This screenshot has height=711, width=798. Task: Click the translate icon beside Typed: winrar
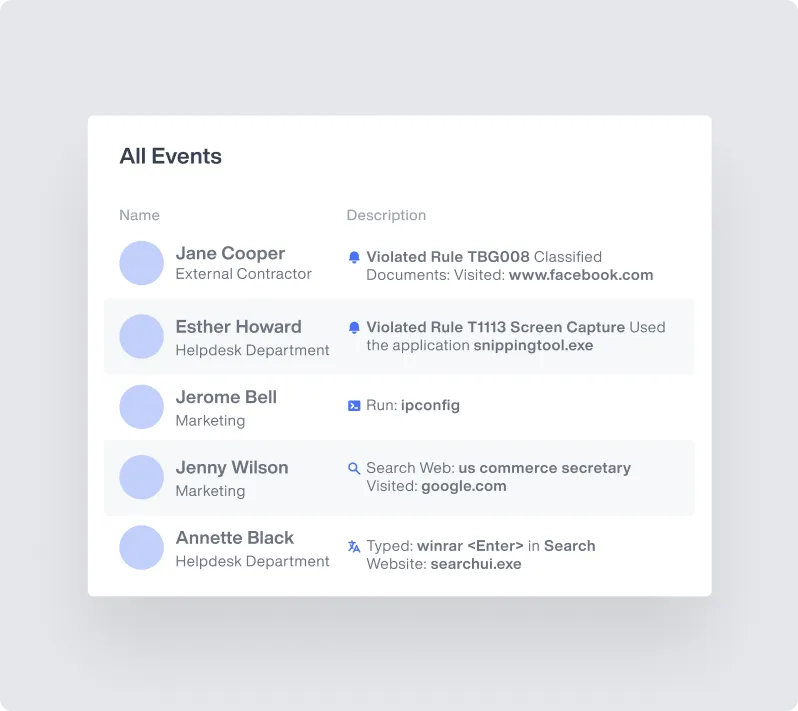point(354,546)
